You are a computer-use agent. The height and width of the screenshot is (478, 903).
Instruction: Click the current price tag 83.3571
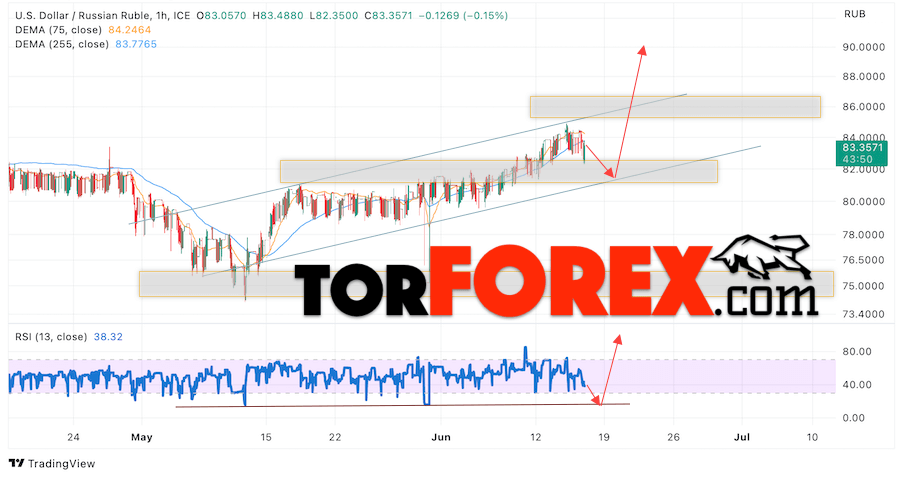[x=862, y=147]
